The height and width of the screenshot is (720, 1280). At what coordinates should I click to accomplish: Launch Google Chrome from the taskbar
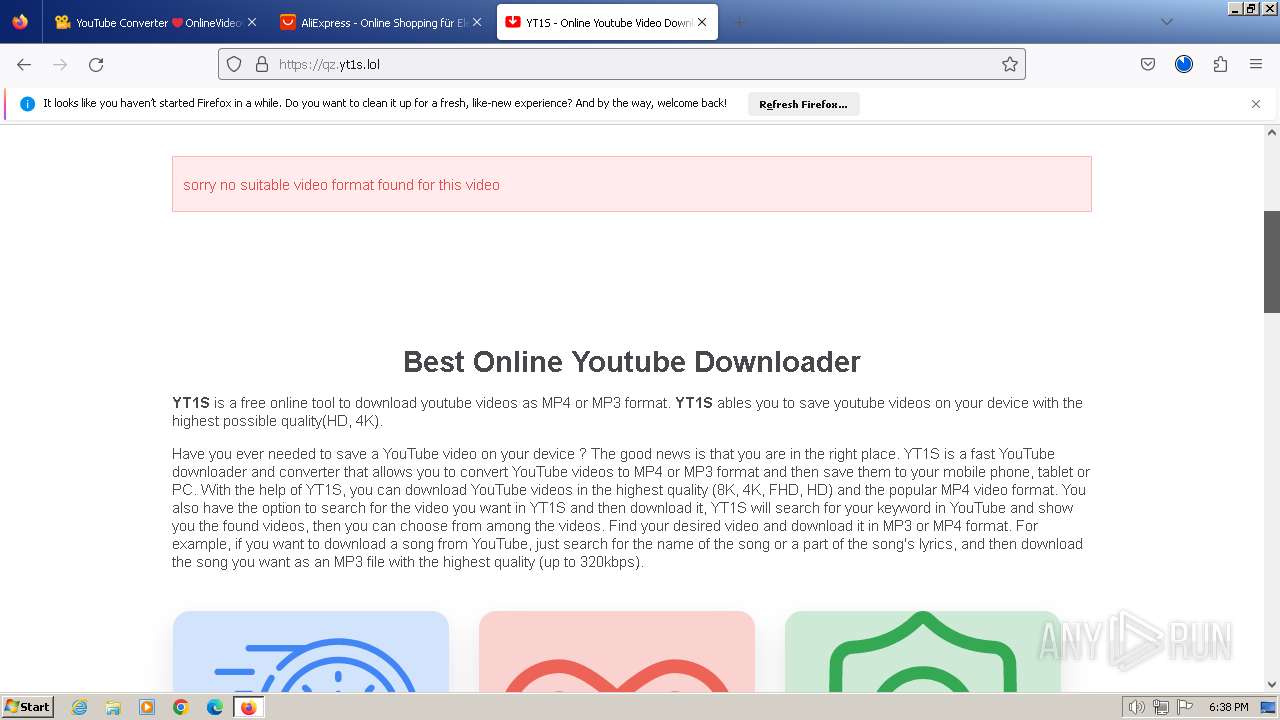pyautogui.click(x=181, y=707)
